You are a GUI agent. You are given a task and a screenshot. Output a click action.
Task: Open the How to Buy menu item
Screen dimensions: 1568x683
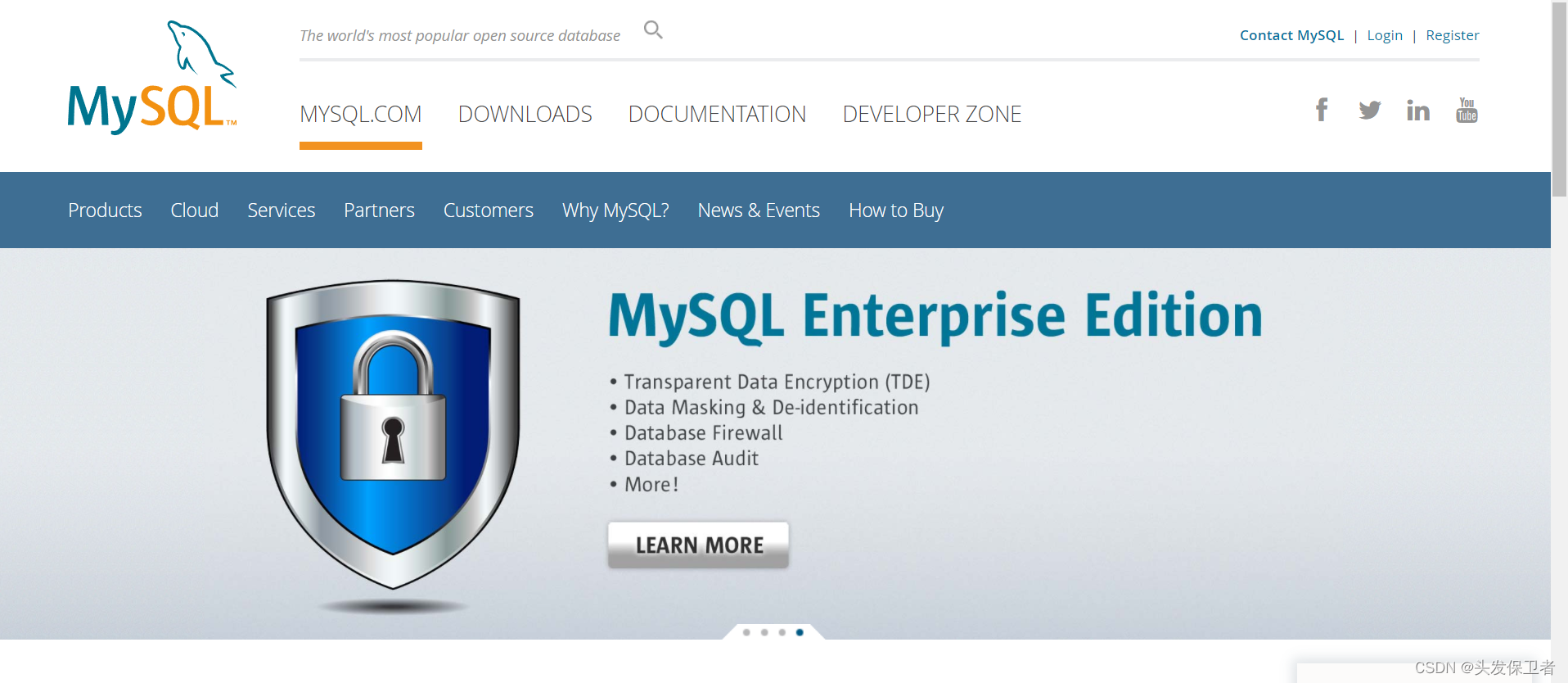point(896,210)
